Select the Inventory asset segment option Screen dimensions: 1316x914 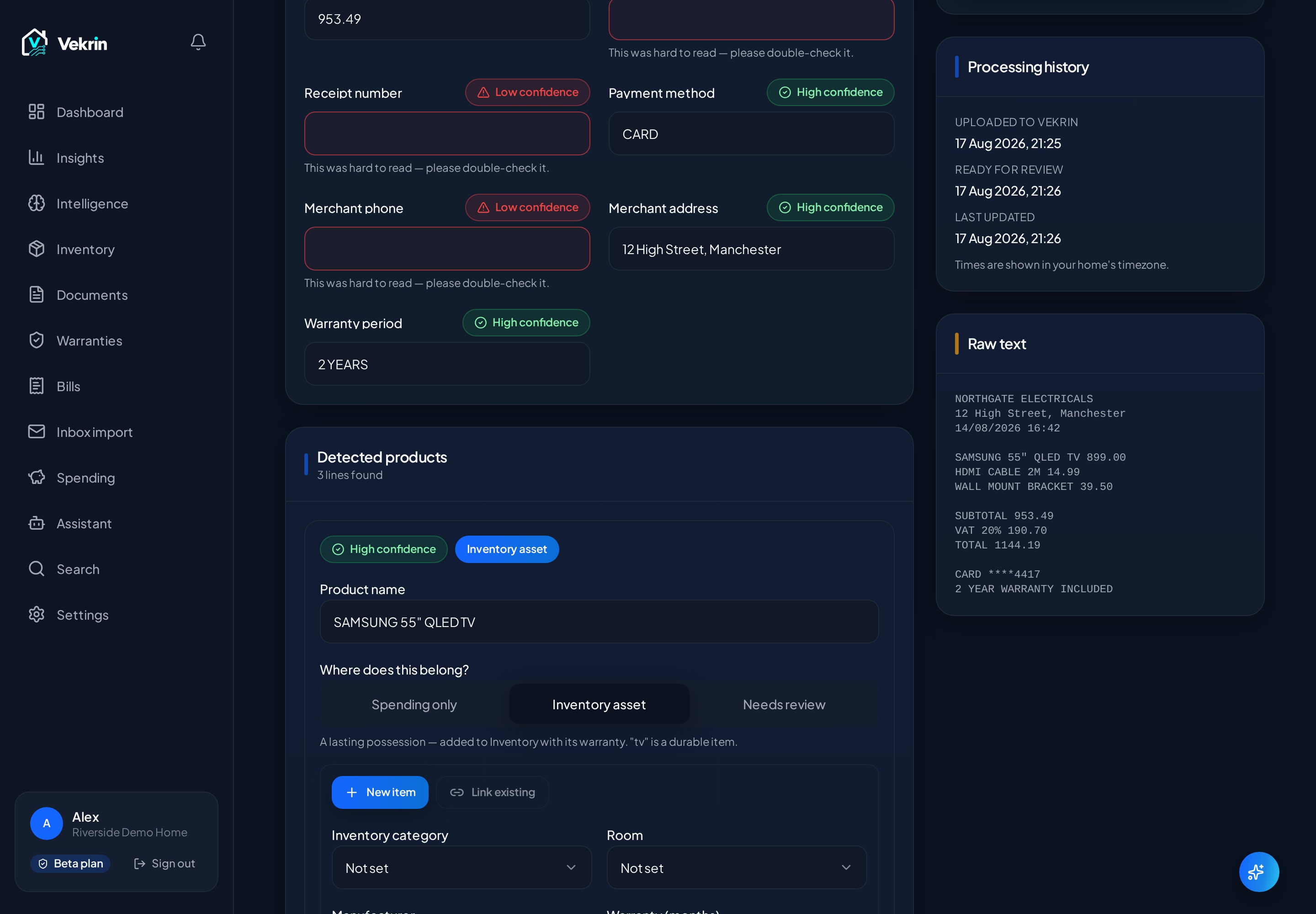pyautogui.click(x=599, y=704)
